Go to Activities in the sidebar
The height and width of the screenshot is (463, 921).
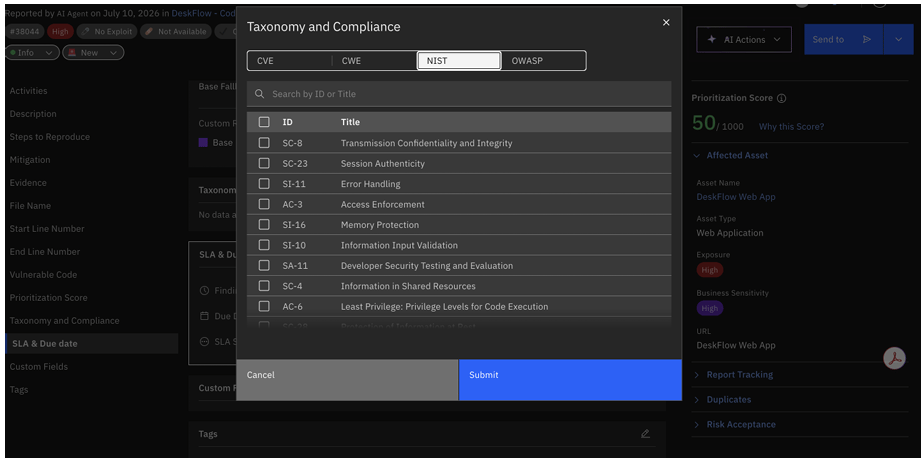click(28, 91)
